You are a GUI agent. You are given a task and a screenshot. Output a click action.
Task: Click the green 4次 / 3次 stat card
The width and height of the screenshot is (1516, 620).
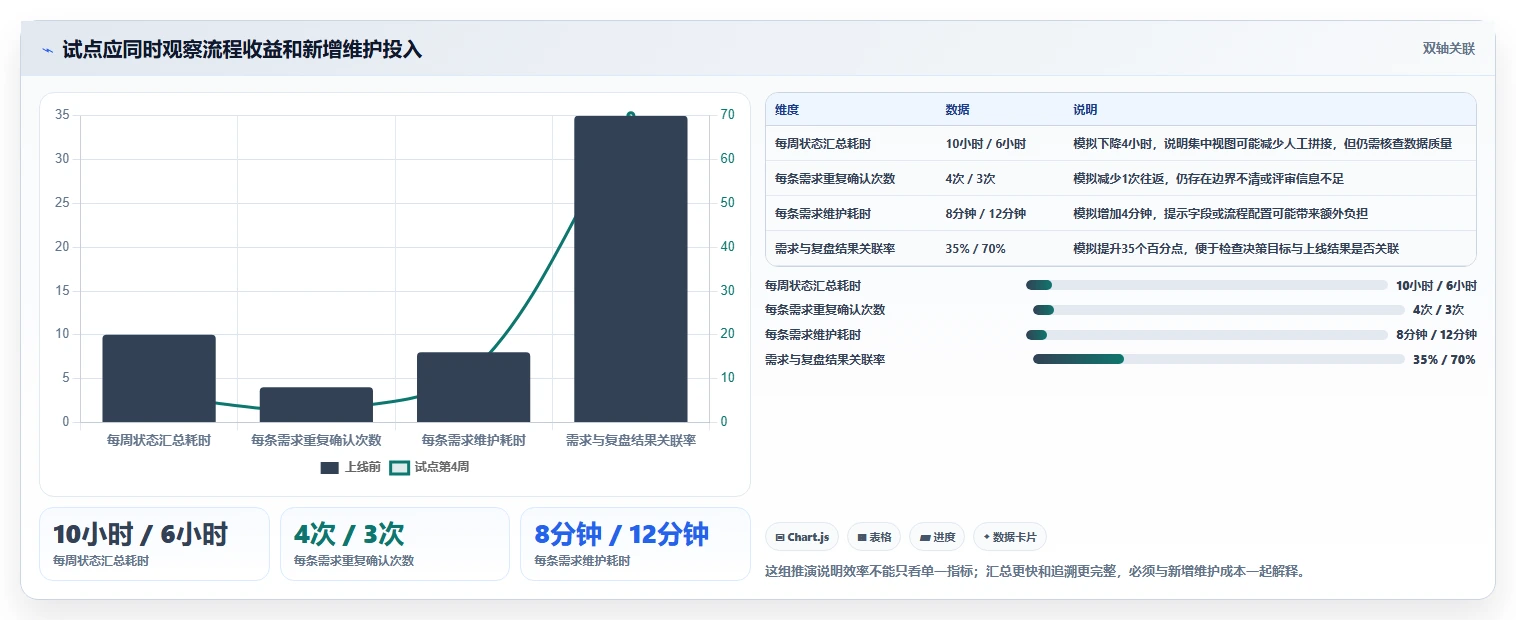pos(395,544)
